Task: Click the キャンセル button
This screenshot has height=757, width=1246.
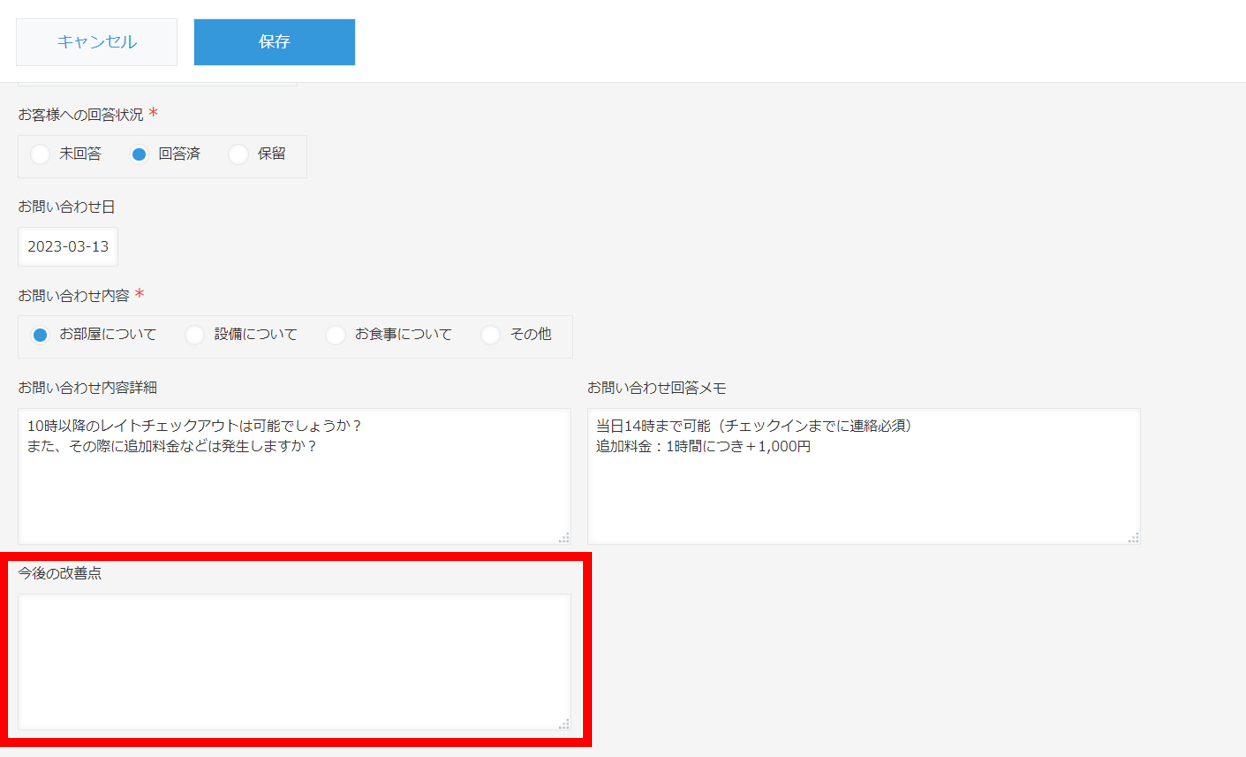Action: [97, 42]
